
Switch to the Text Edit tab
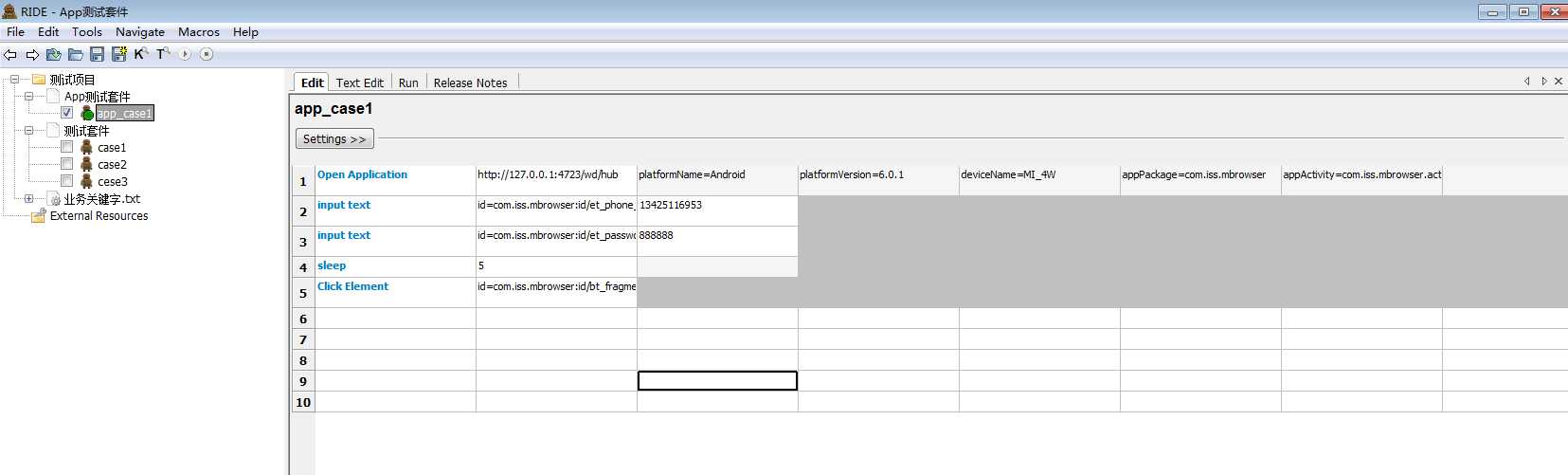point(359,82)
